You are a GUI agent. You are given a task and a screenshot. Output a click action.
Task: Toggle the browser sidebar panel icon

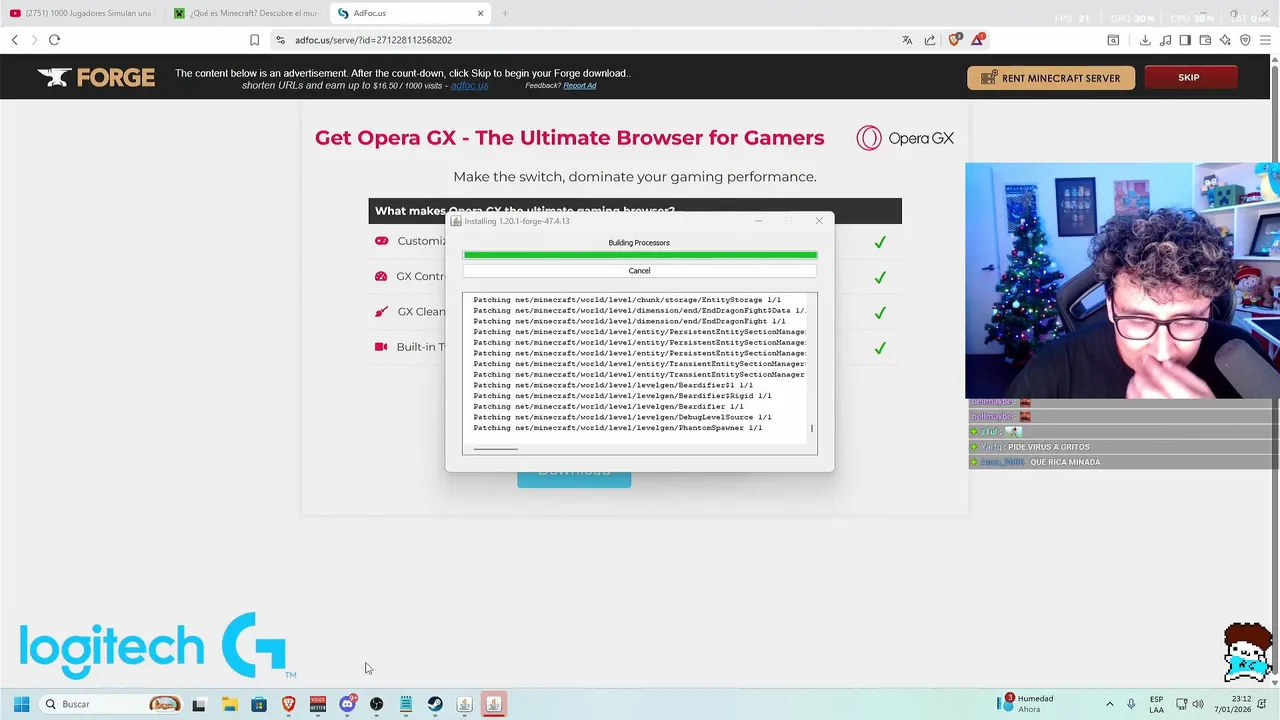point(1185,40)
